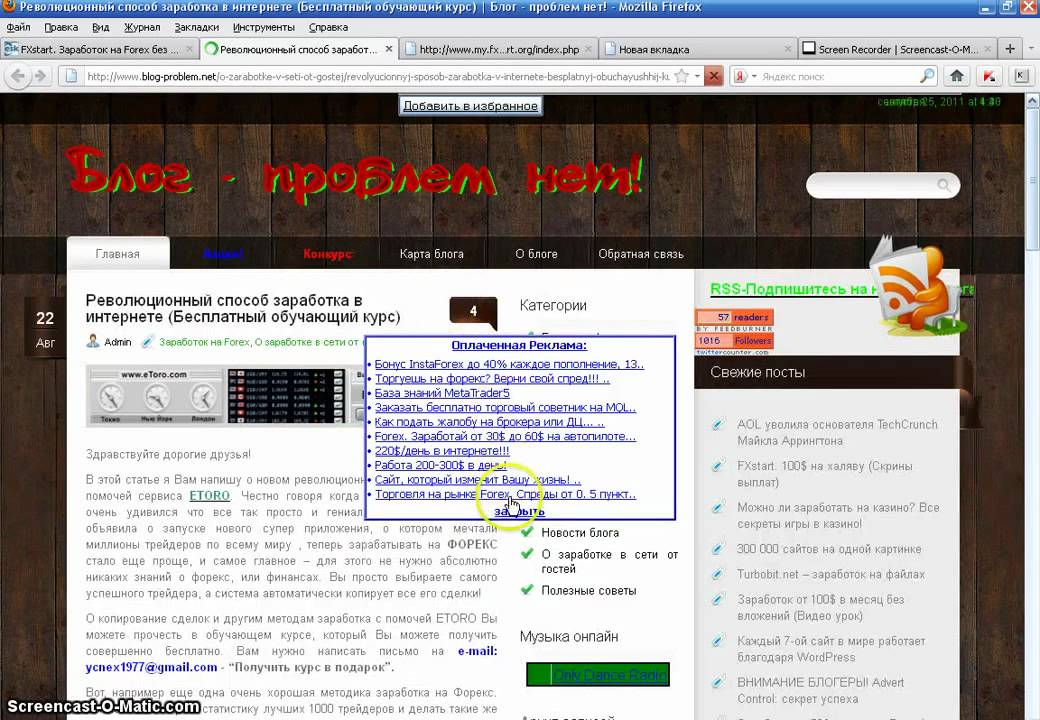1040x720 pixels.
Task: Click the comment count bubble showing 4
Action: click(x=473, y=312)
